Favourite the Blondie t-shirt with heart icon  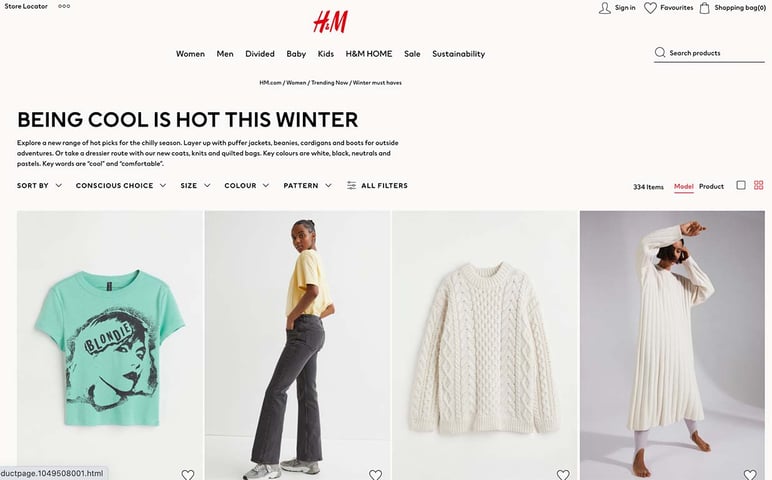pos(188,475)
